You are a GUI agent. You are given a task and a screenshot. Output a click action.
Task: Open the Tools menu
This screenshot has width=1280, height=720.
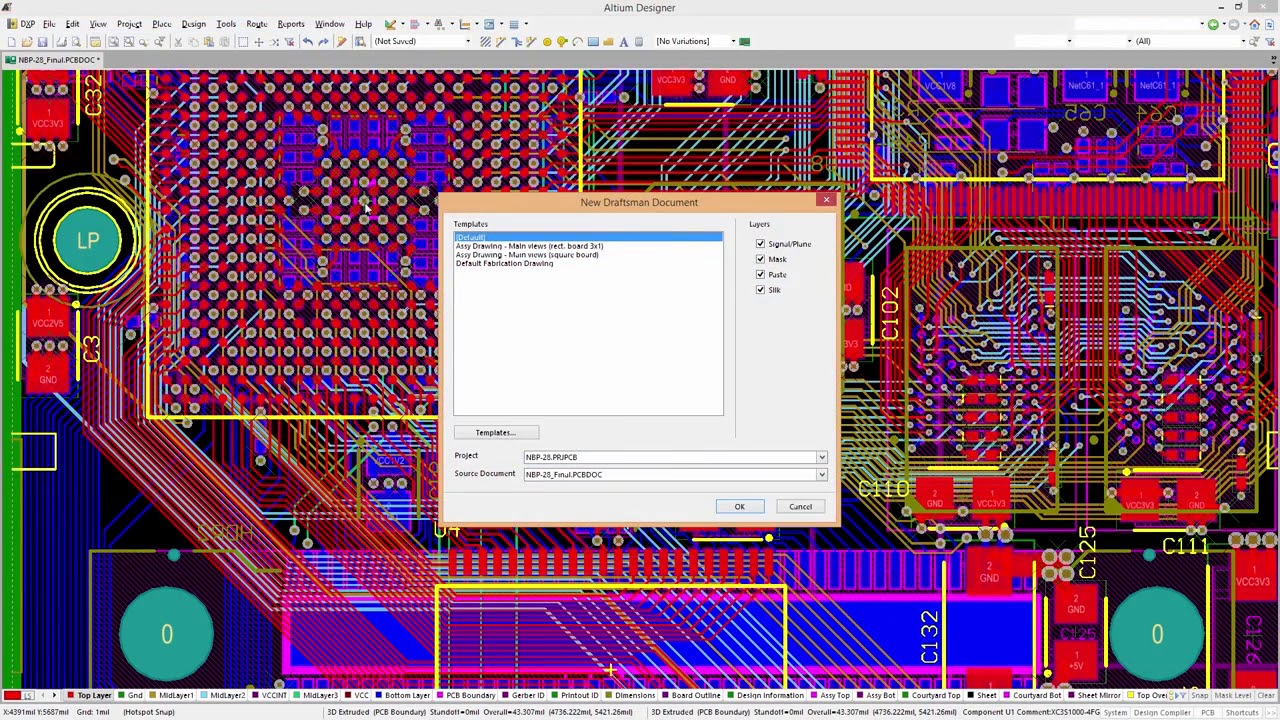(x=226, y=24)
